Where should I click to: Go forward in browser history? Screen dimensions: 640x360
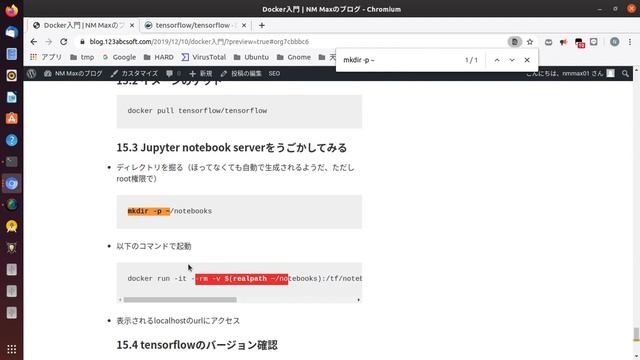click(x=49, y=42)
